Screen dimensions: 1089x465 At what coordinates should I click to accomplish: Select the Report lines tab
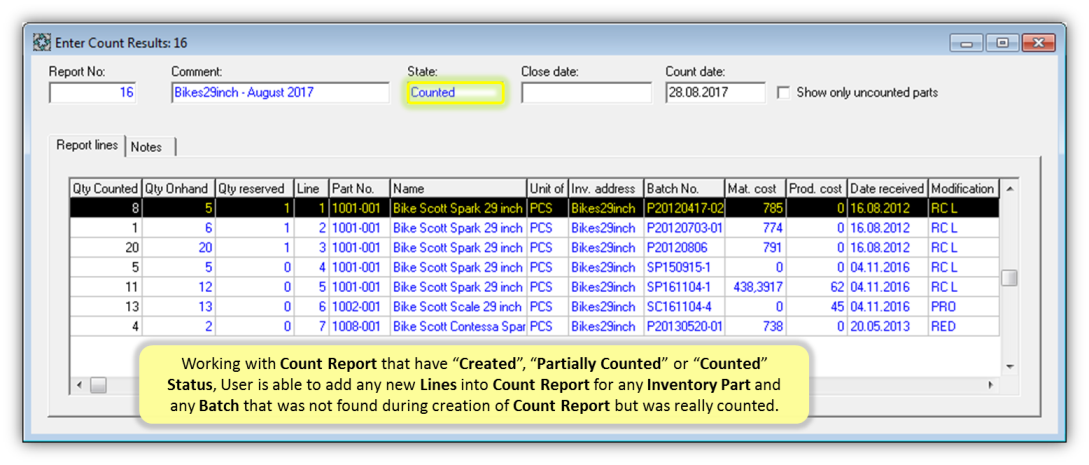pos(88,146)
